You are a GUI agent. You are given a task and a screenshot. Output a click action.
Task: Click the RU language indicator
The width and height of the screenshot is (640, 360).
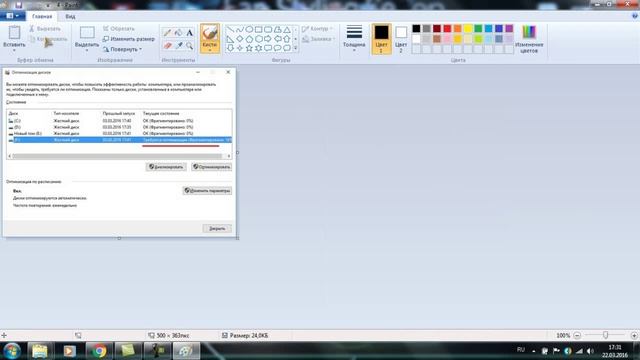coord(521,349)
